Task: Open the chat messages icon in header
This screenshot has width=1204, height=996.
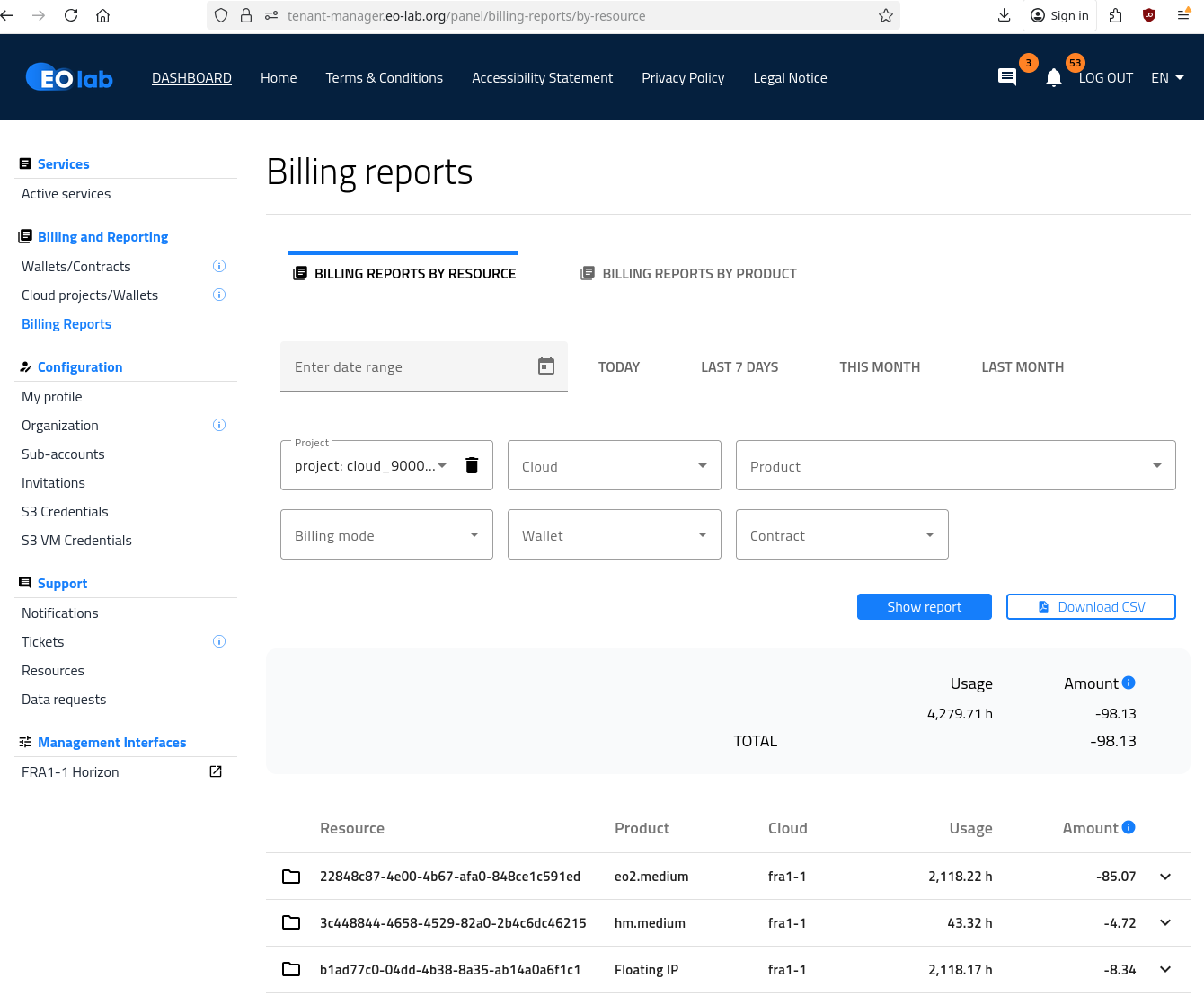Action: pyautogui.click(x=1007, y=78)
